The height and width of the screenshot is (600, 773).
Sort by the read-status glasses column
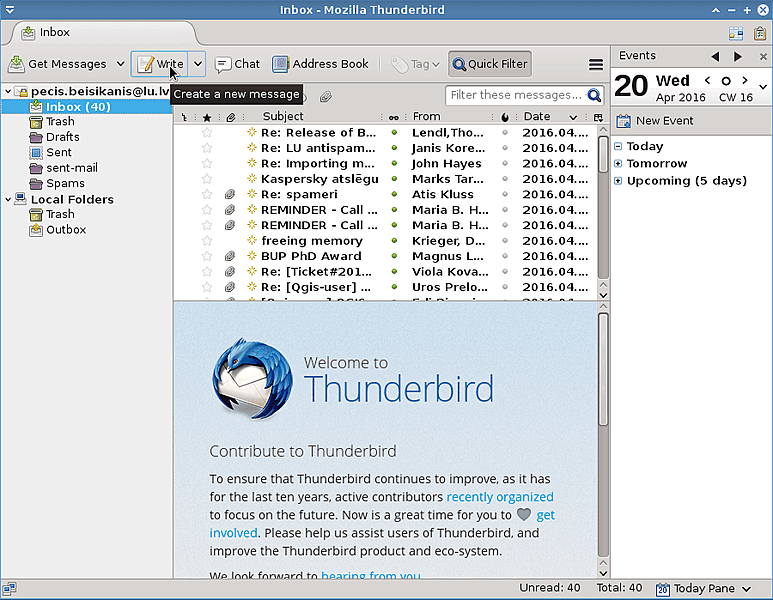coord(393,117)
